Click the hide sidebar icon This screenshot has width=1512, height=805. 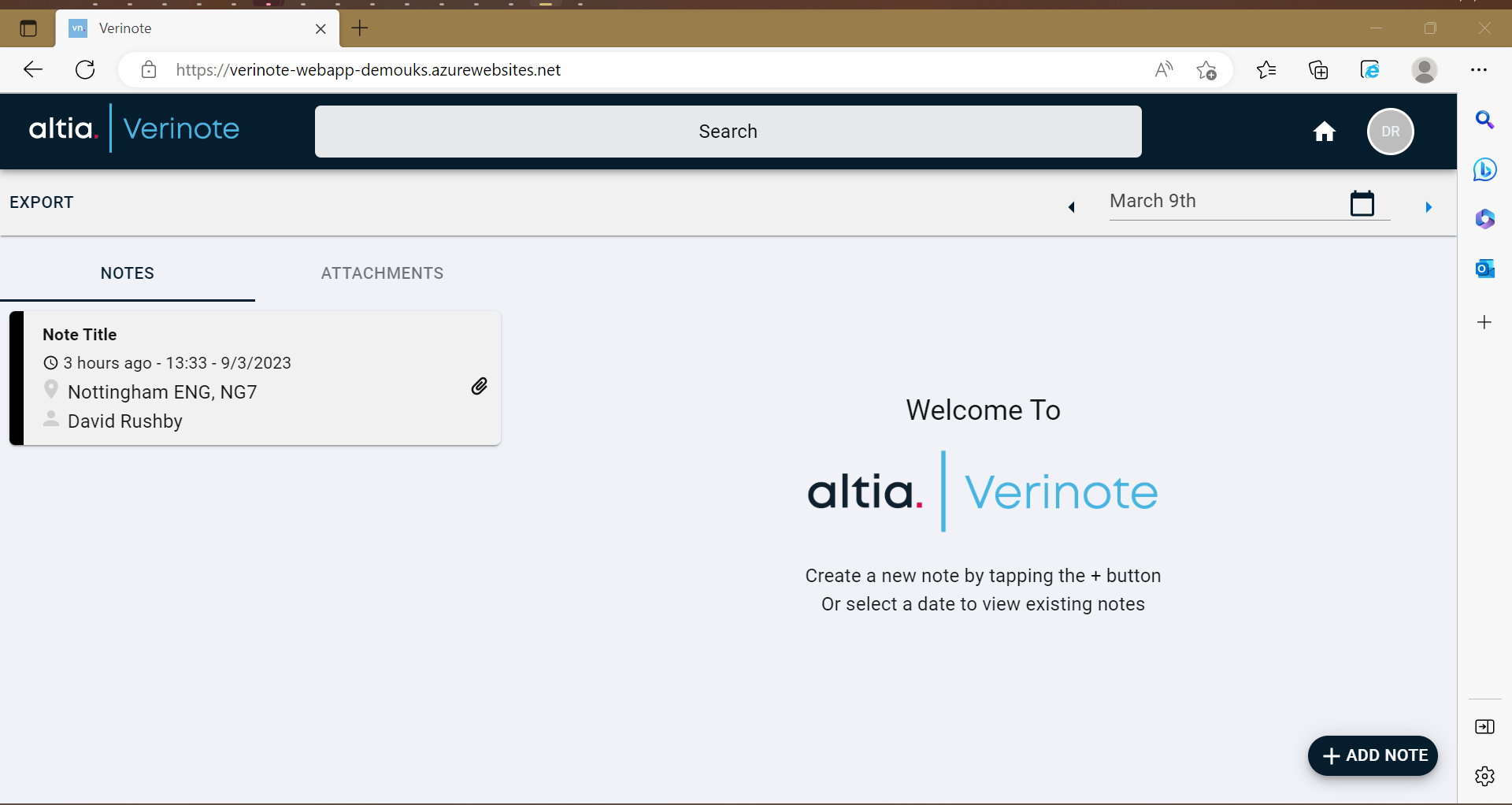[1484, 727]
